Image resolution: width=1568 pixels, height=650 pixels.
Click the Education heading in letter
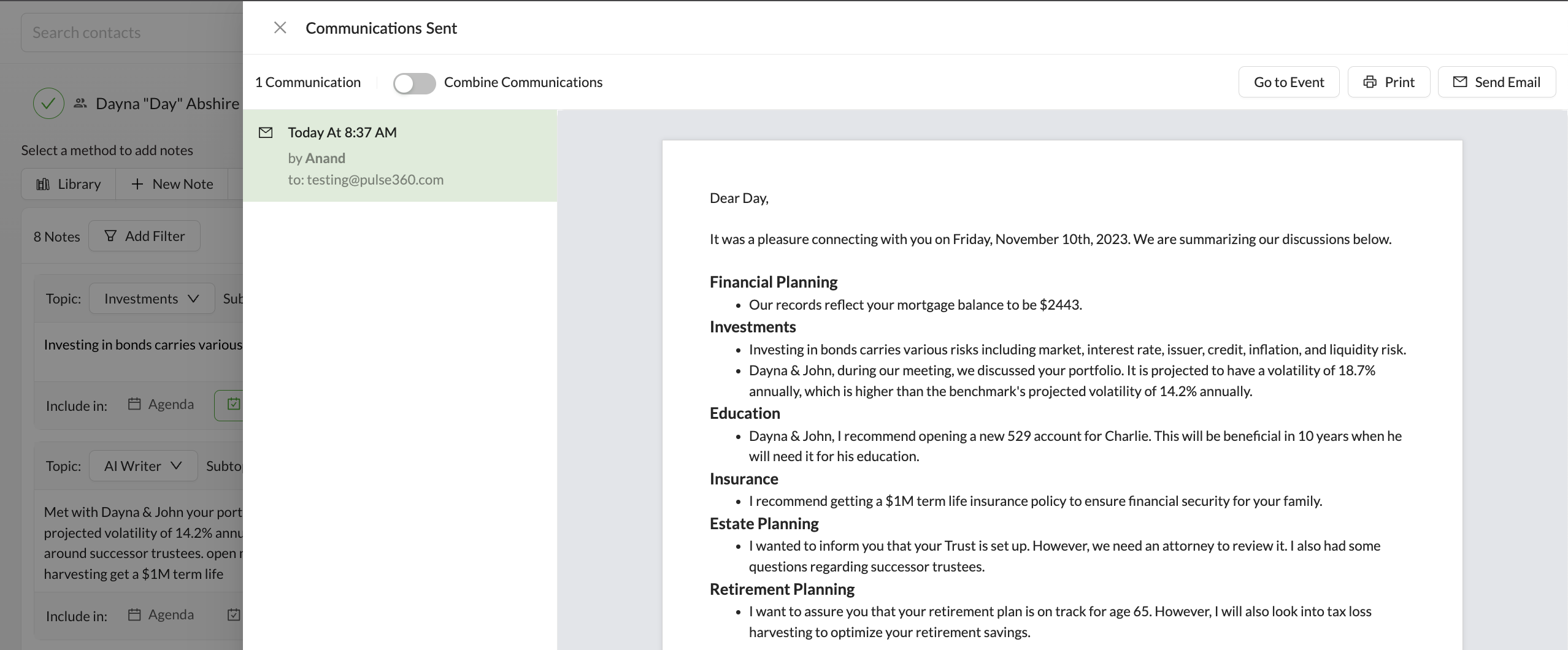pos(745,413)
